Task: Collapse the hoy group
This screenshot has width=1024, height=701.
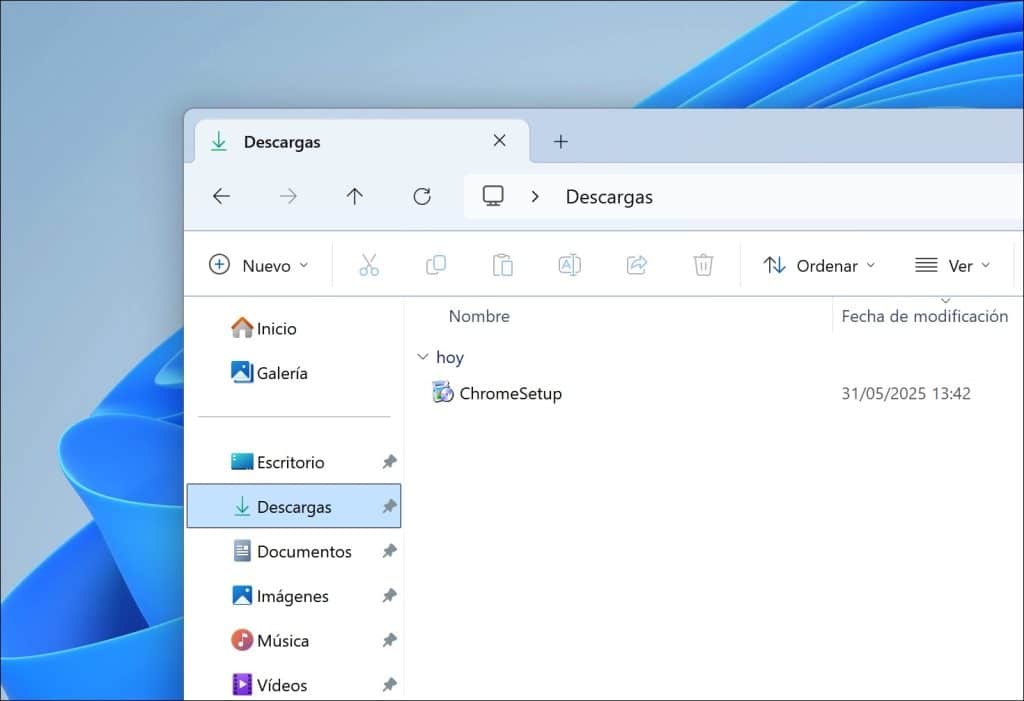Action: point(423,357)
